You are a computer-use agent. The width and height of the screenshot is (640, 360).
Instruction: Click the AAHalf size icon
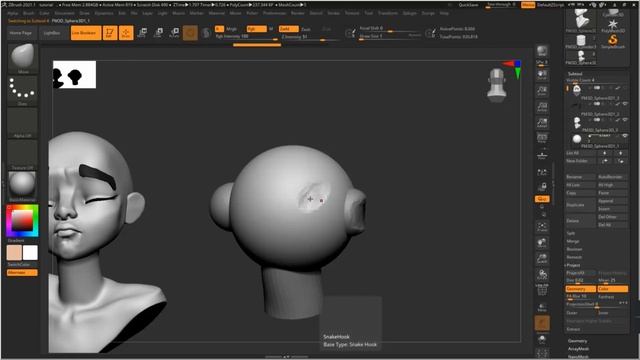click(542, 123)
